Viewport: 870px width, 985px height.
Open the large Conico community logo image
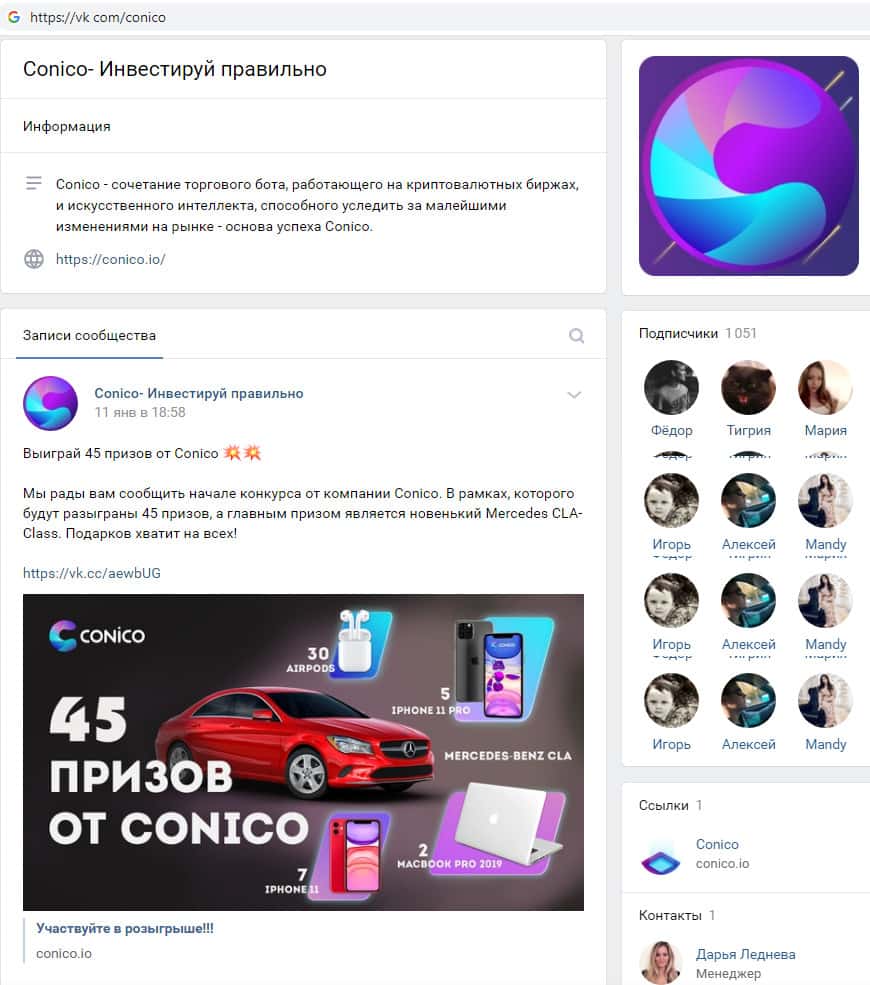point(748,166)
